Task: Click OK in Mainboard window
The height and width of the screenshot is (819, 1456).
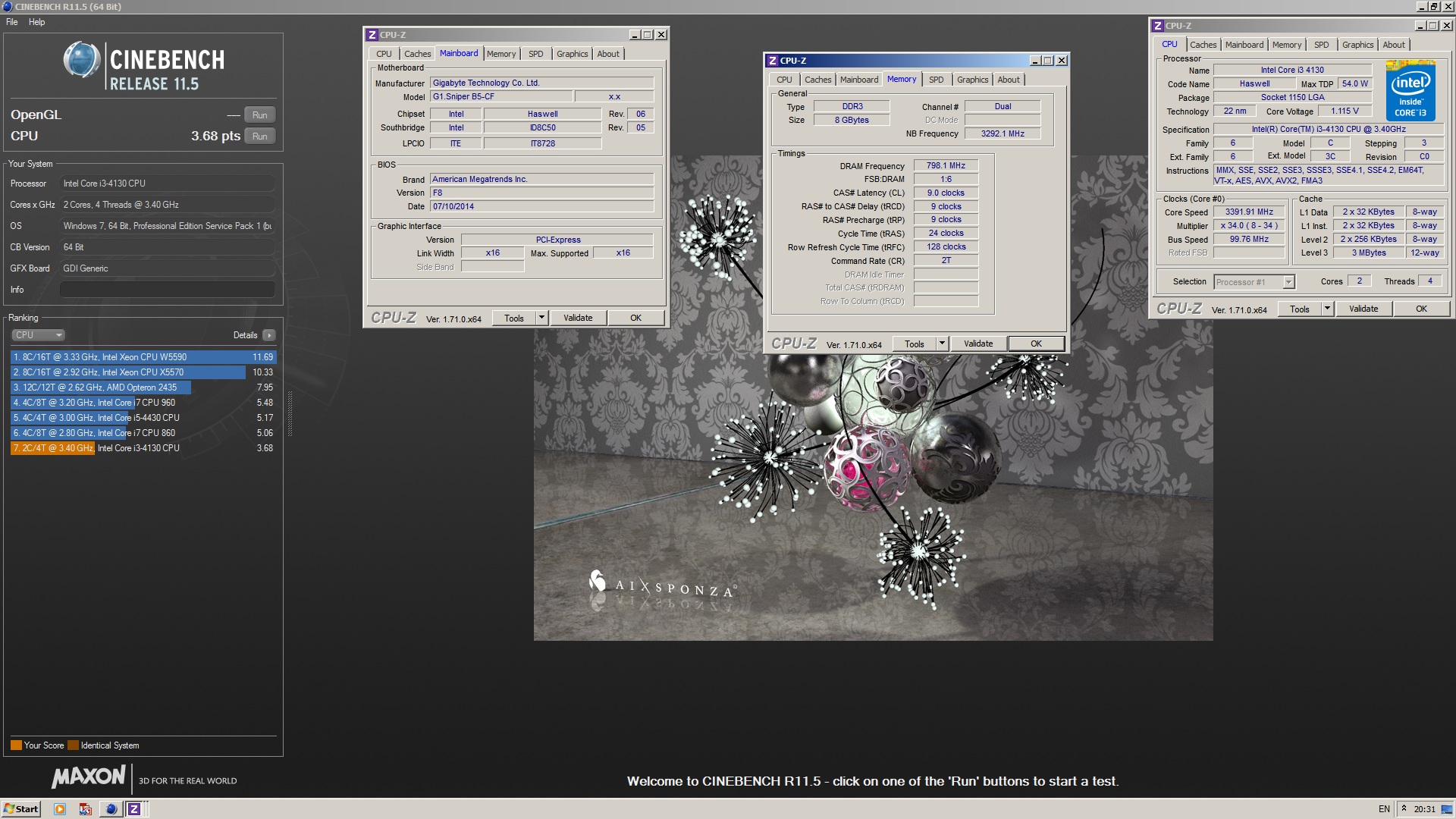Action: pos(635,318)
